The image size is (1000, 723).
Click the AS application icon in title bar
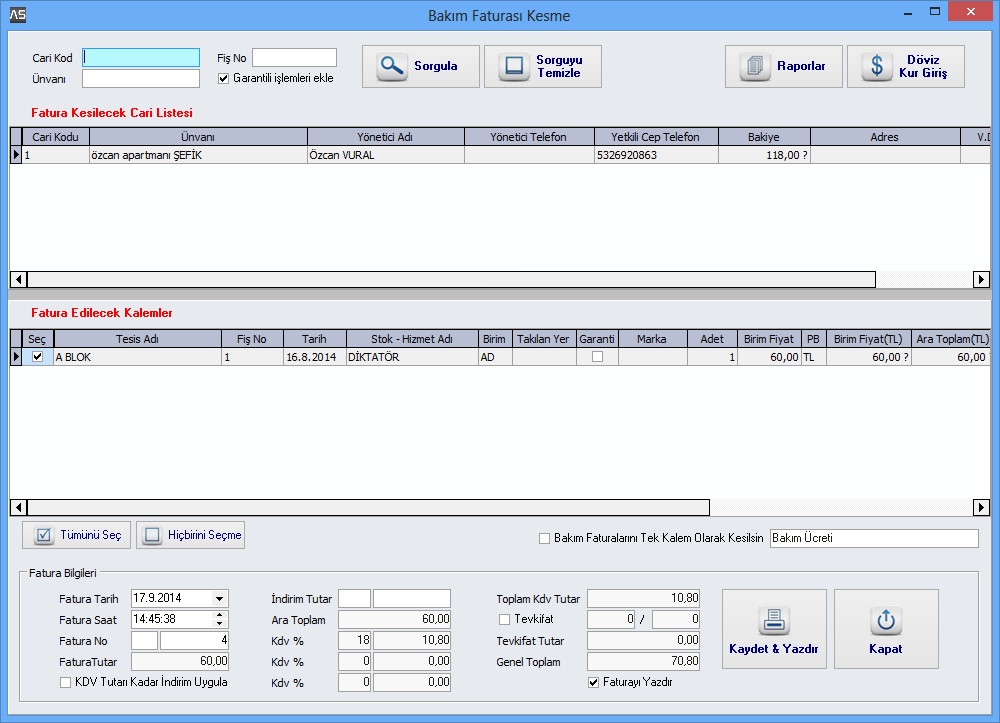[x=18, y=15]
